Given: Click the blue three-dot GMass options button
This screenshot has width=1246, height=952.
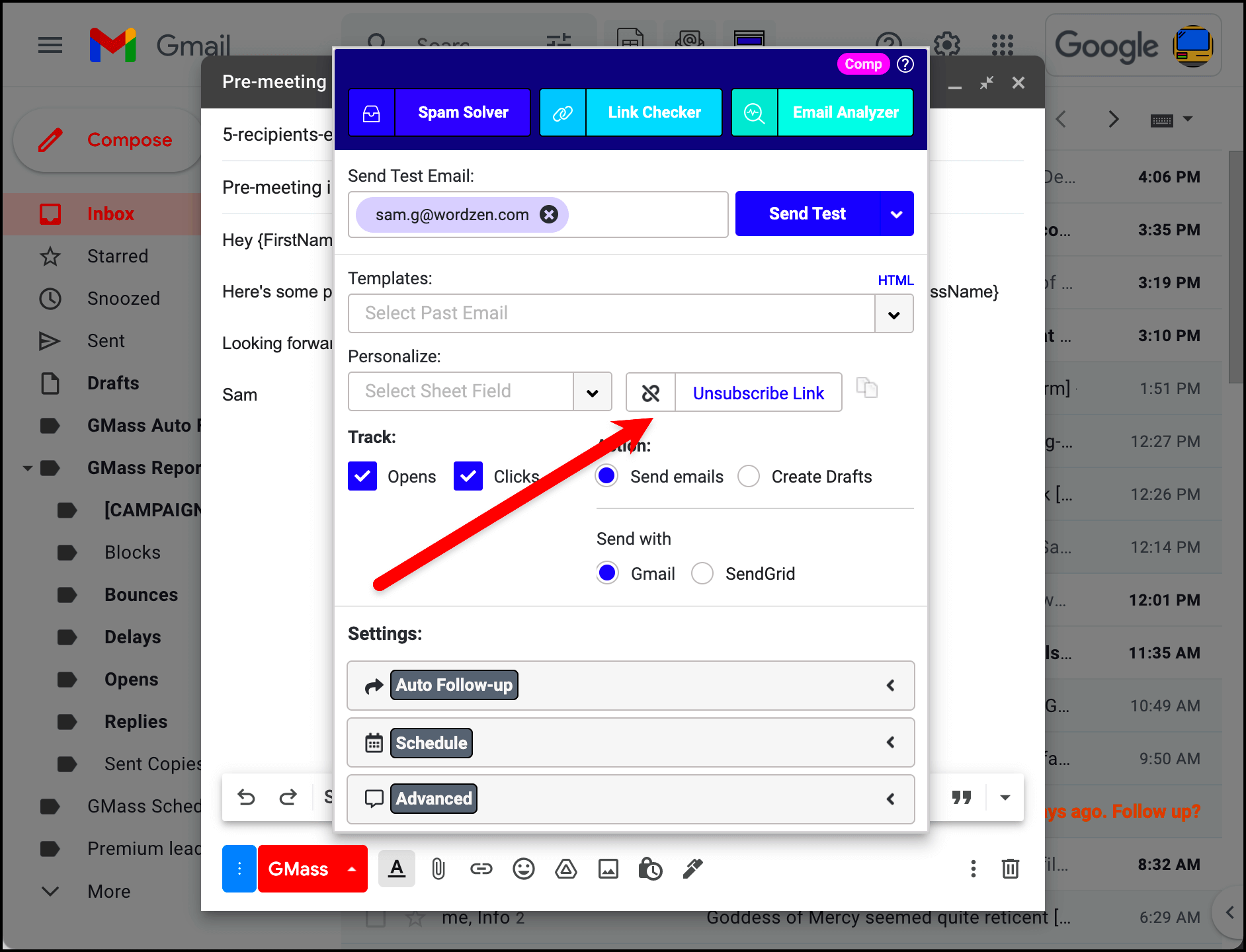Looking at the screenshot, I should [239, 869].
